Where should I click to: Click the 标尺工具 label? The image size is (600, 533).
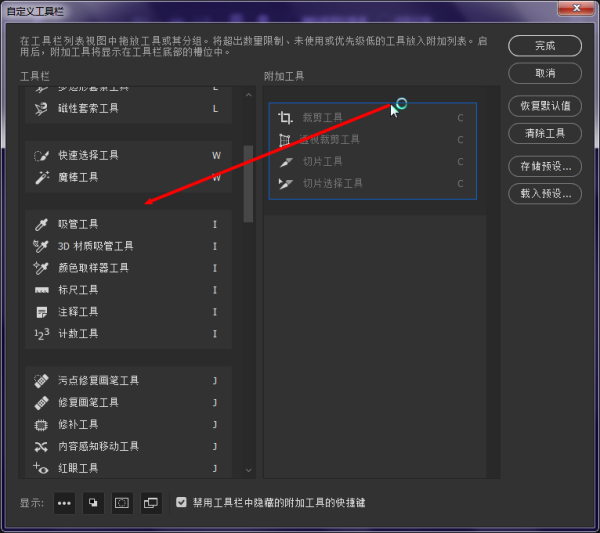(x=78, y=290)
